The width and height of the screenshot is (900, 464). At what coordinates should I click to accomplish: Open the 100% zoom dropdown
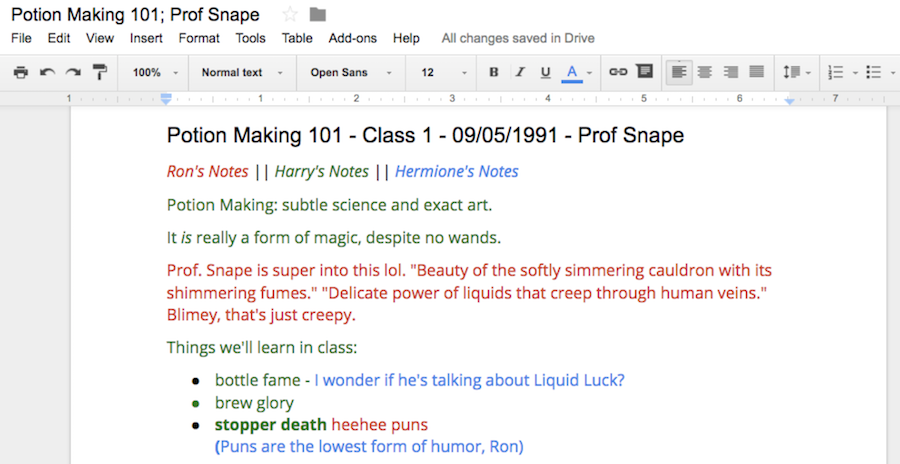(156, 72)
